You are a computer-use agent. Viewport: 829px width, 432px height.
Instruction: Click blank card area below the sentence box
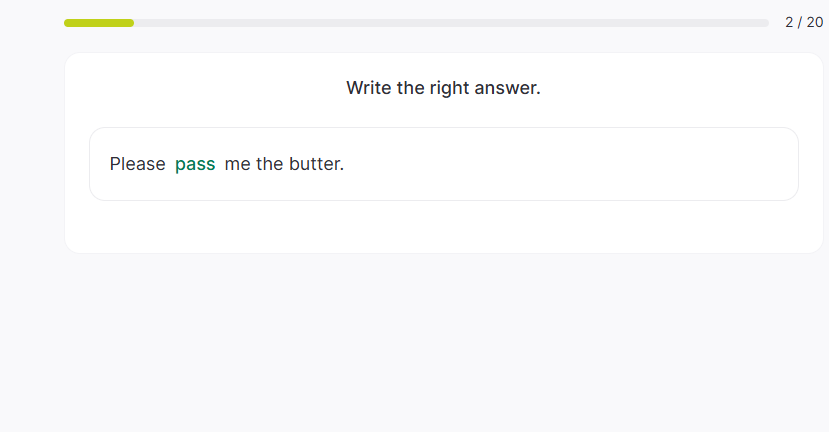point(443,227)
